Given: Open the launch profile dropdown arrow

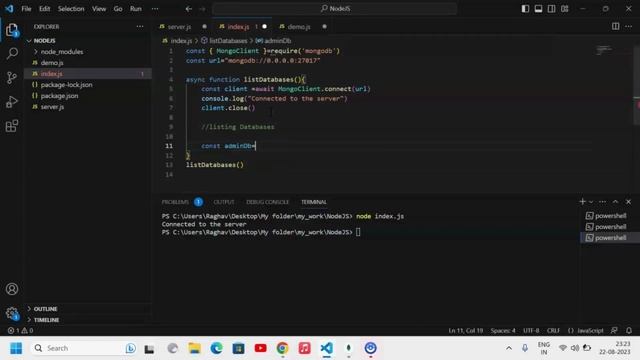Looking at the screenshot, I should coord(591,202).
